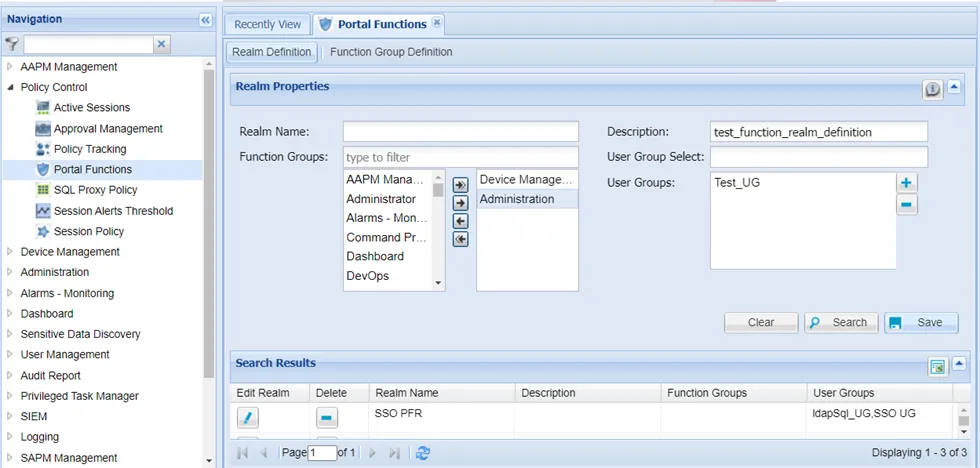
Task: Collapse the Navigation panel with double-chevron icon
Action: click(206, 20)
